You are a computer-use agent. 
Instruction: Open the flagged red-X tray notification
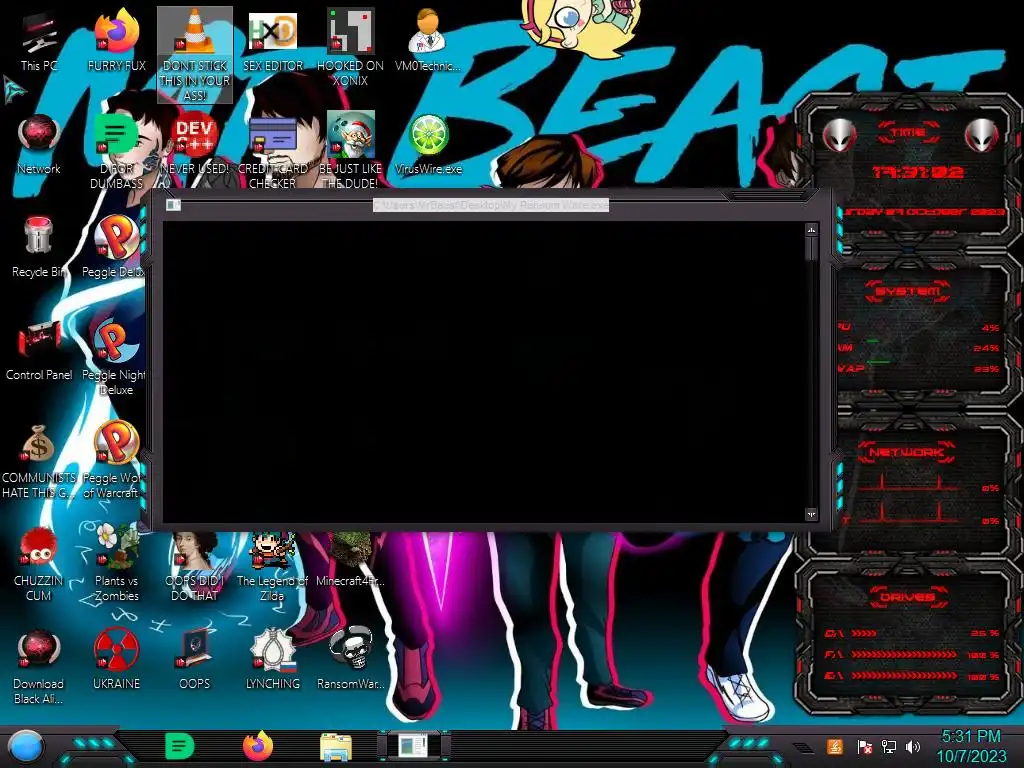[x=865, y=746]
